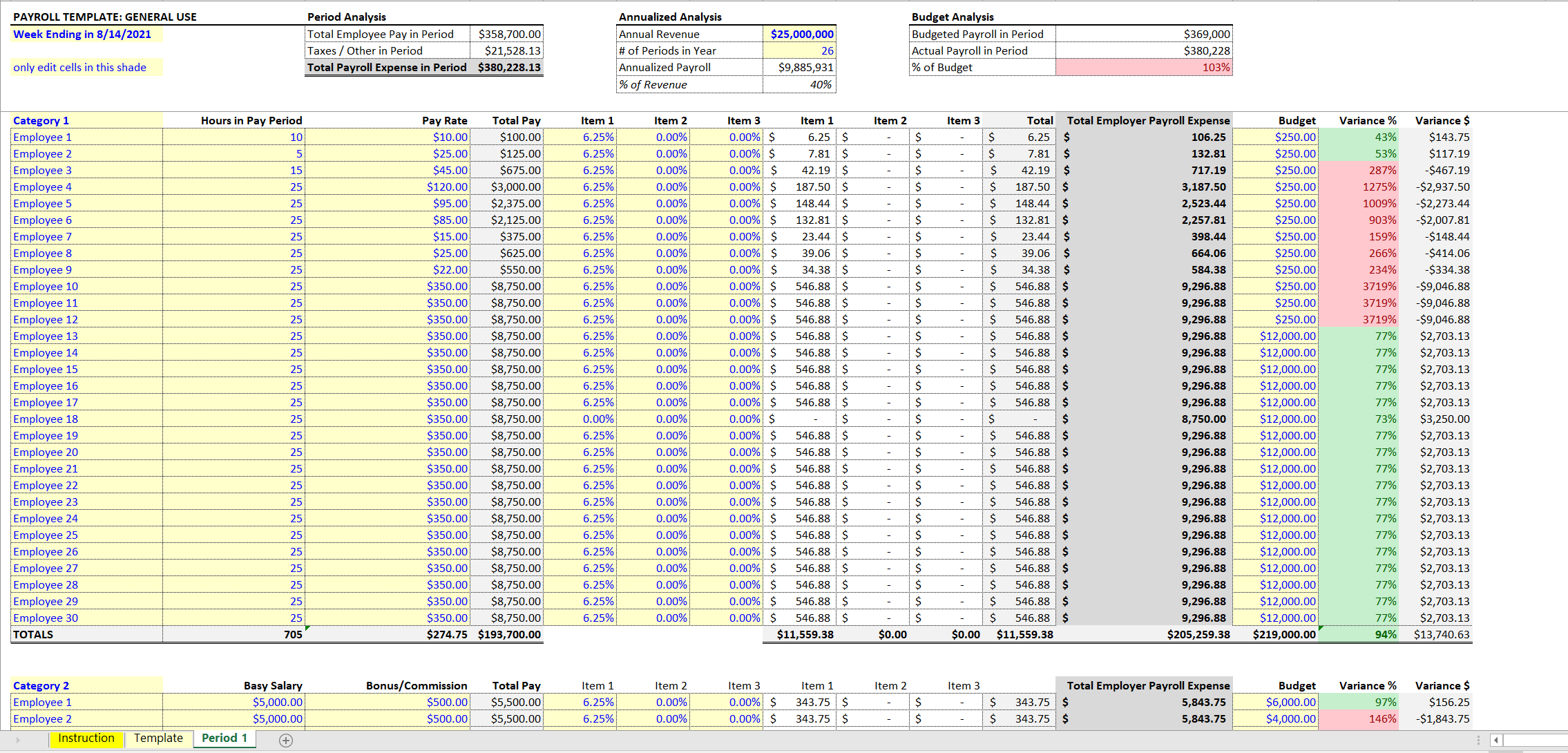Select Employee 5 total pay $2,375.00
1568x753 pixels.
(506, 203)
